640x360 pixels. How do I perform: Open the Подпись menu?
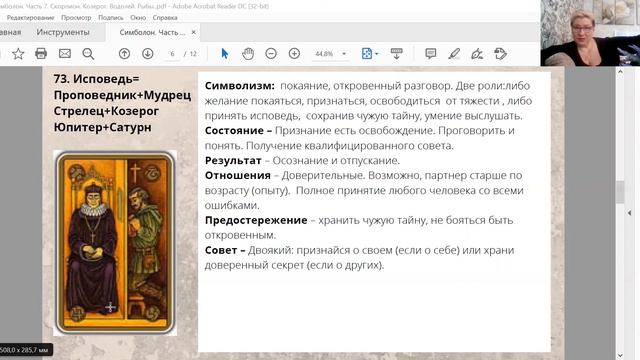click(111, 18)
